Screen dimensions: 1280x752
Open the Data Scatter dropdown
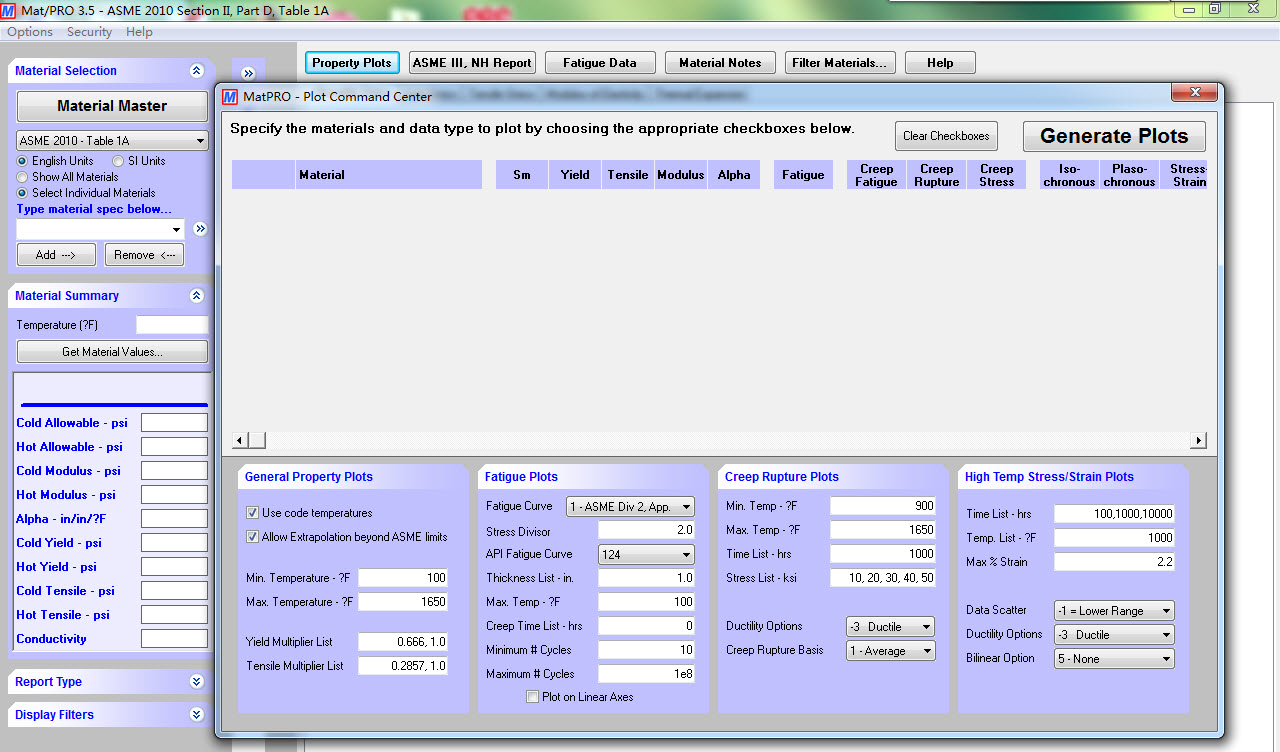[x=1114, y=611]
